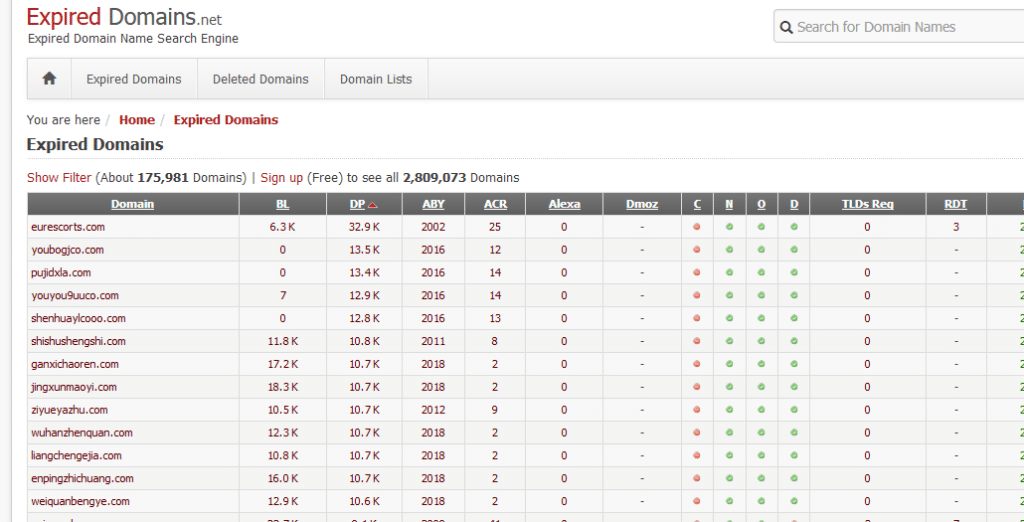Click the search magnifier icon
Screen dimensions: 1024x522
787,28
